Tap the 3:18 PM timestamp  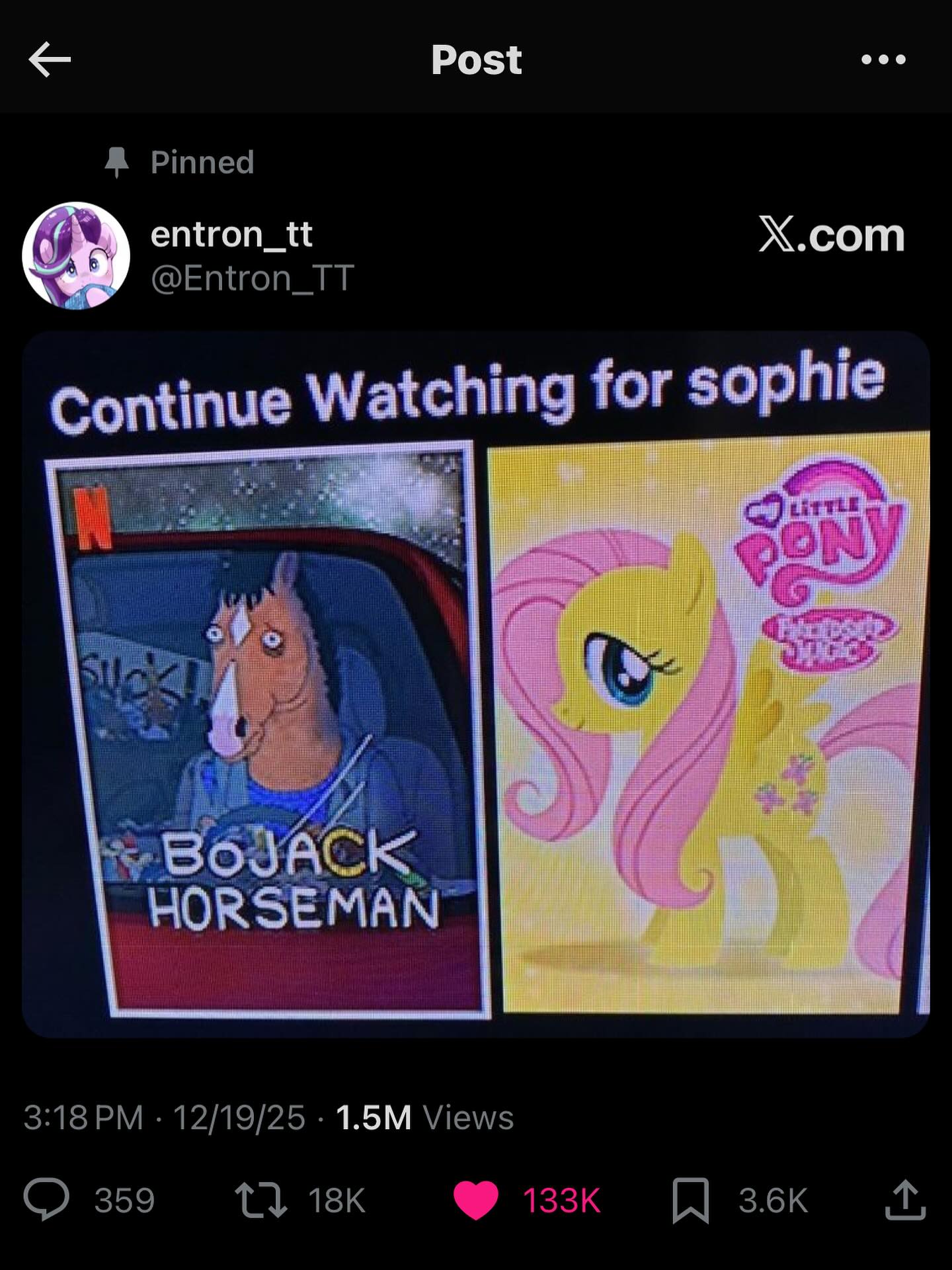(x=83, y=1118)
